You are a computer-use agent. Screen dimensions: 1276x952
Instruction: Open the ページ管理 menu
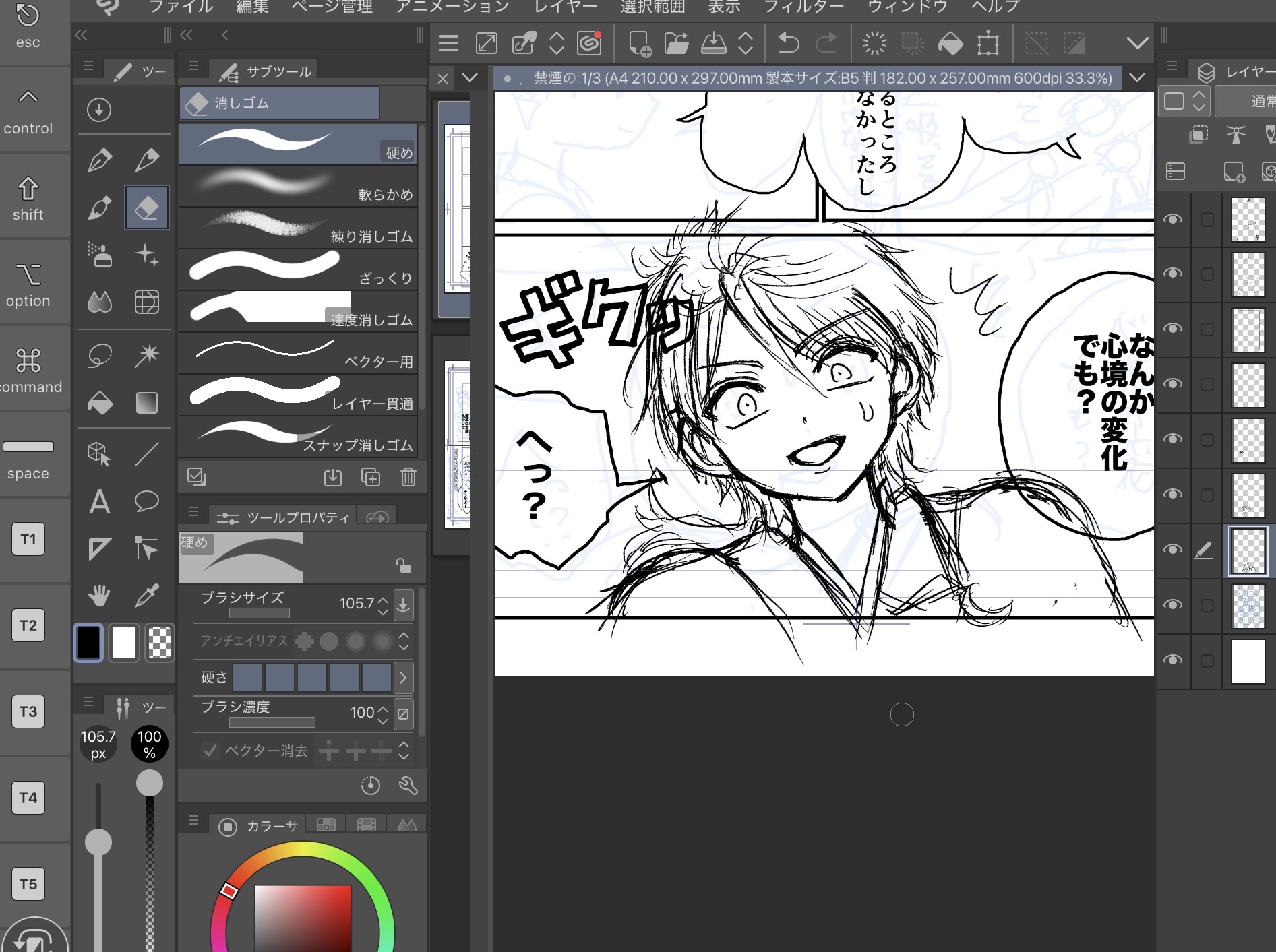pyautogui.click(x=332, y=7)
